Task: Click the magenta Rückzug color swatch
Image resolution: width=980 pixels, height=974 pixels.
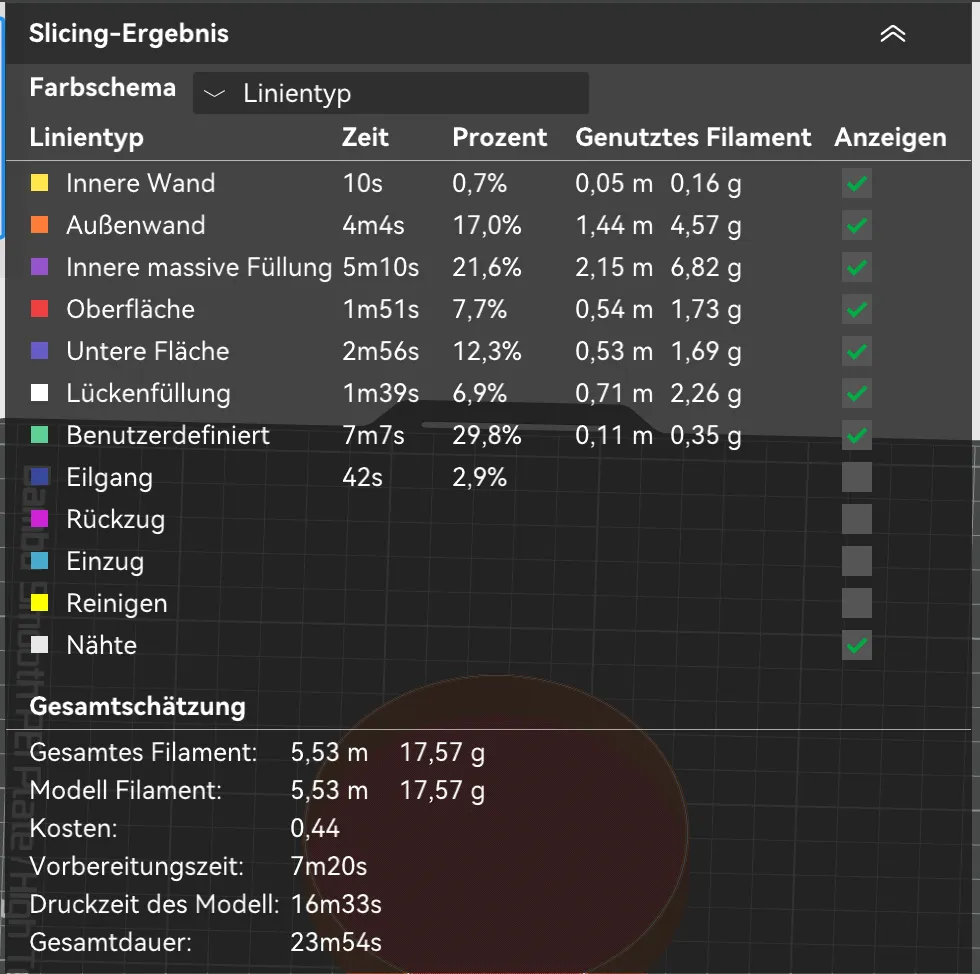Action: [39, 519]
